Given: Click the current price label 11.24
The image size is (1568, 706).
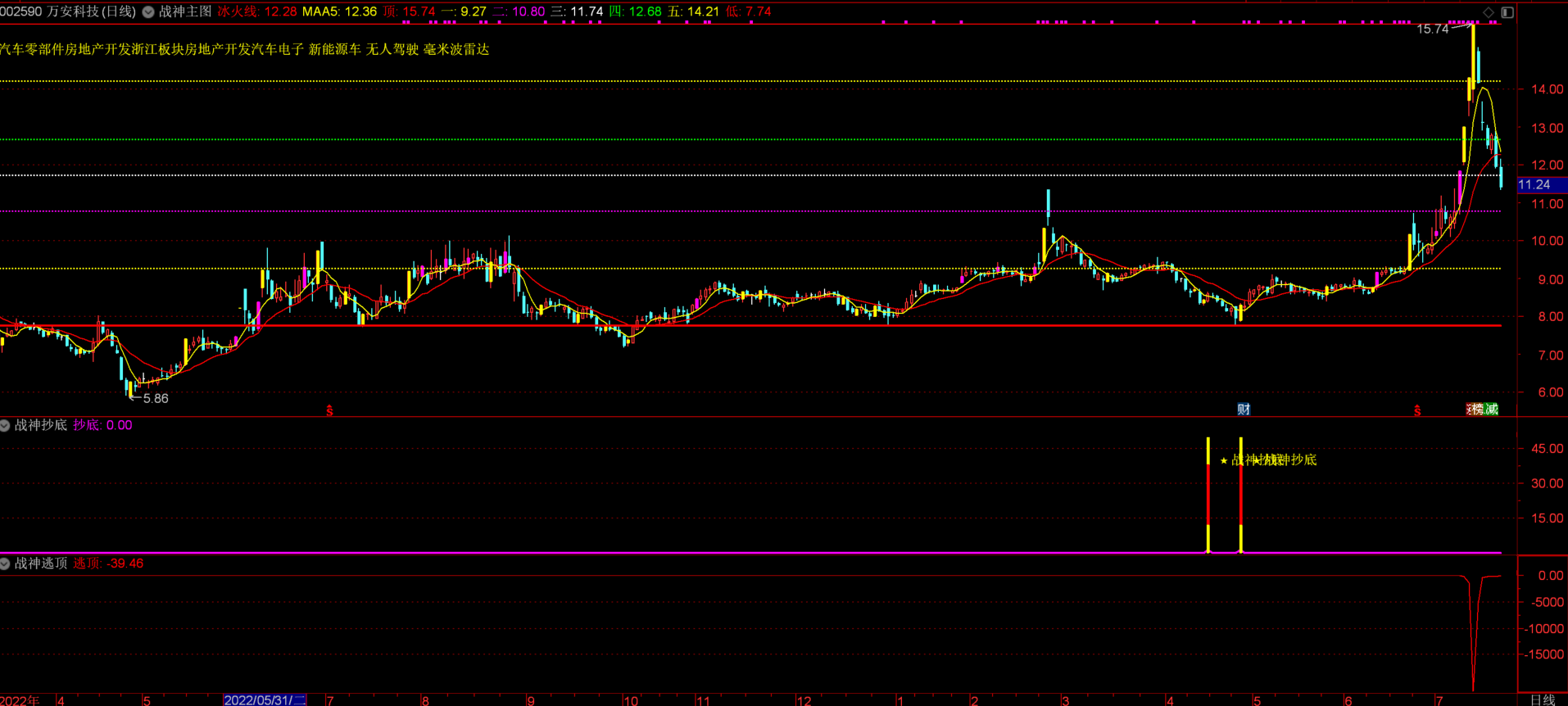Looking at the screenshot, I should [x=1534, y=185].
